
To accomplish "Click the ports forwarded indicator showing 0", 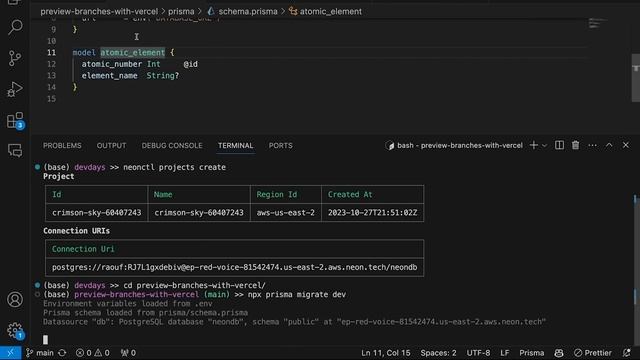I will click(128, 353).
